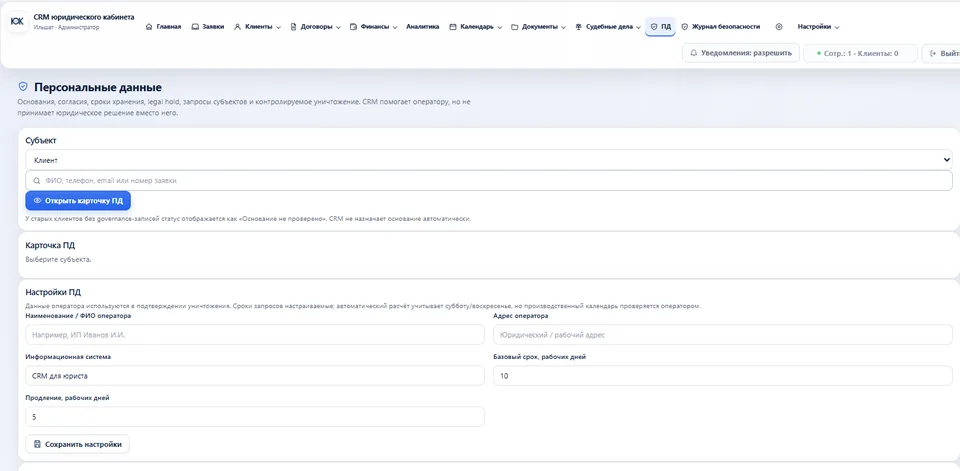Expand the Судебные дела menu
960x471 pixels.
tap(608, 27)
